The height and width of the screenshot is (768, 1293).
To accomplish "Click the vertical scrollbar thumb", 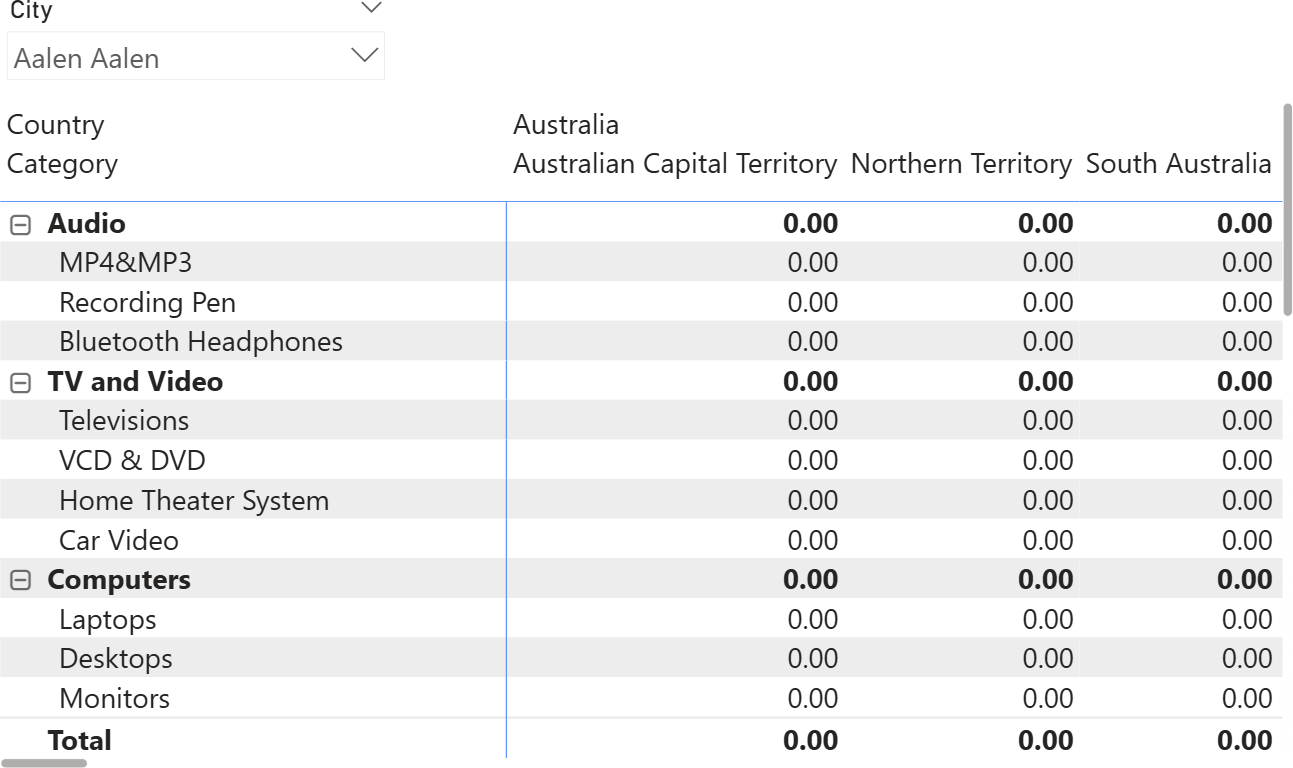I will [x=1287, y=210].
